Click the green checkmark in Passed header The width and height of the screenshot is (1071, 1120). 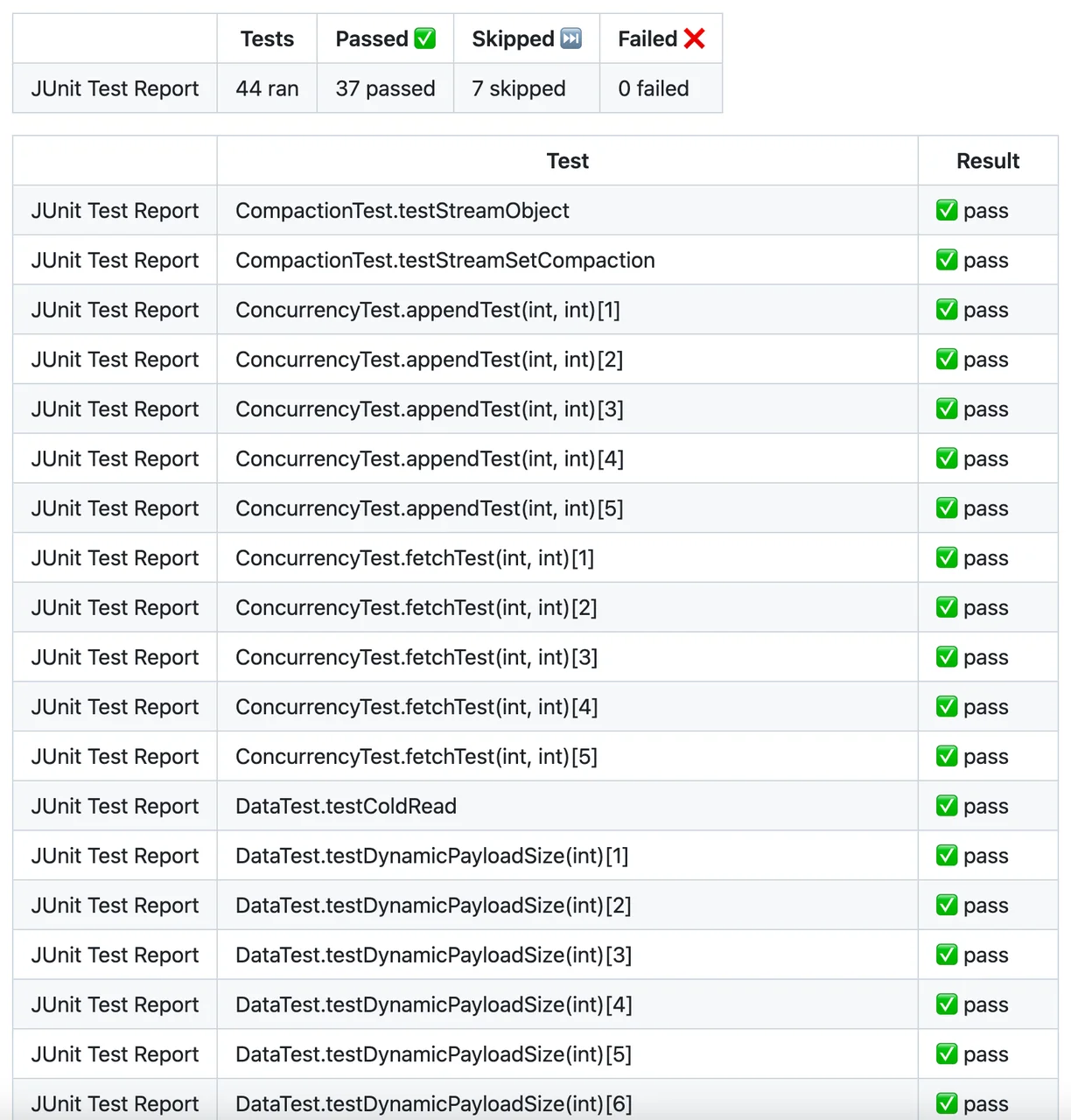(424, 38)
